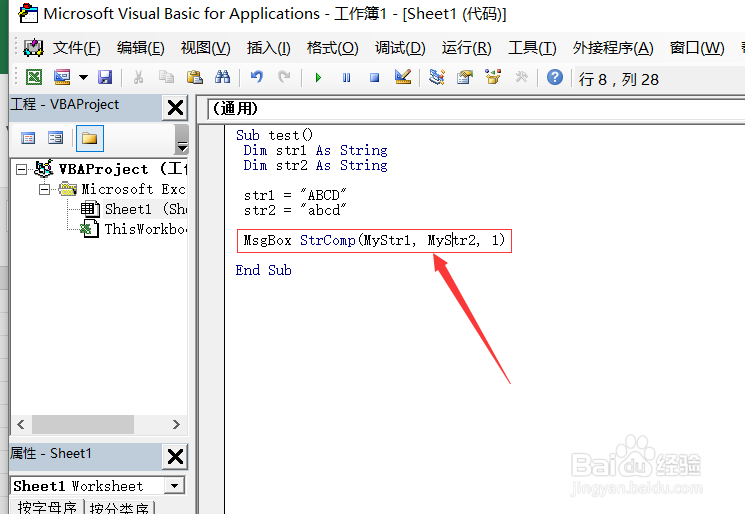The image size is (745, 514).
Task: Open the 插入(I) menu
Action: 268,48
